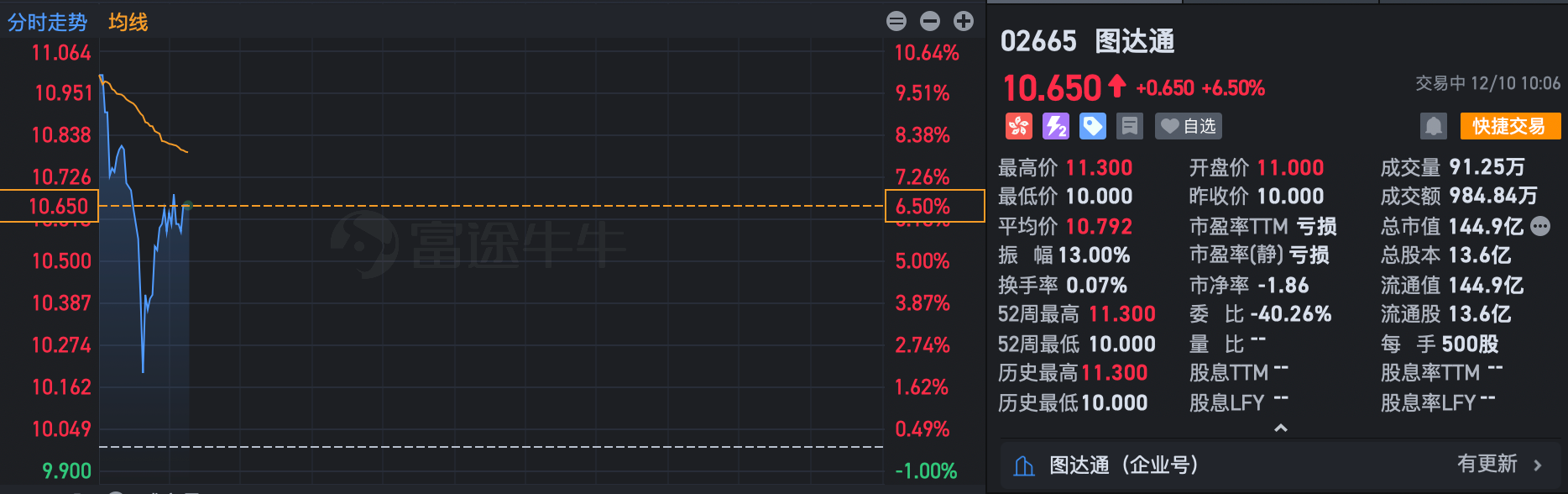Open Level 2 quotes via lightning icon
This screenshot has width=1568, height=494.
[x=1056, y=126]
